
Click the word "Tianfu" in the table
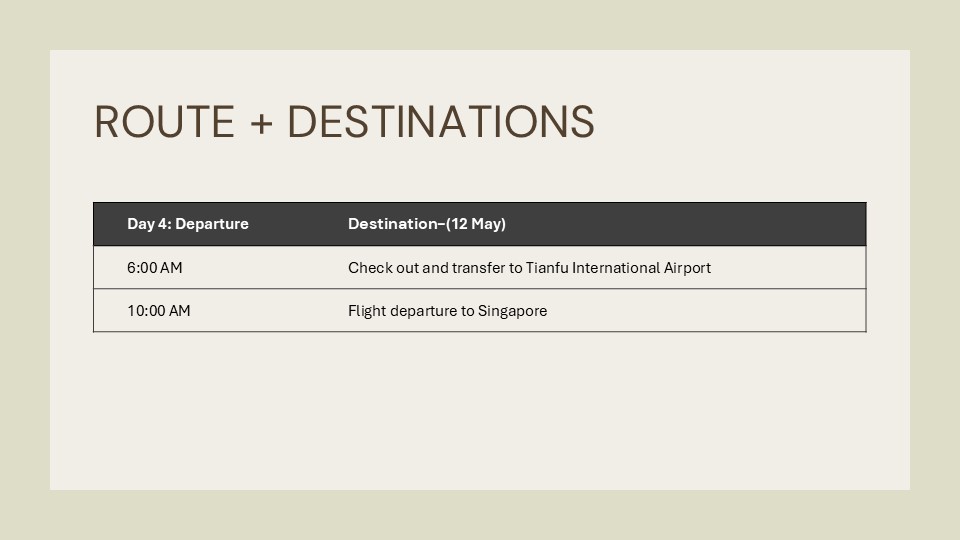[x=546, y=268]
